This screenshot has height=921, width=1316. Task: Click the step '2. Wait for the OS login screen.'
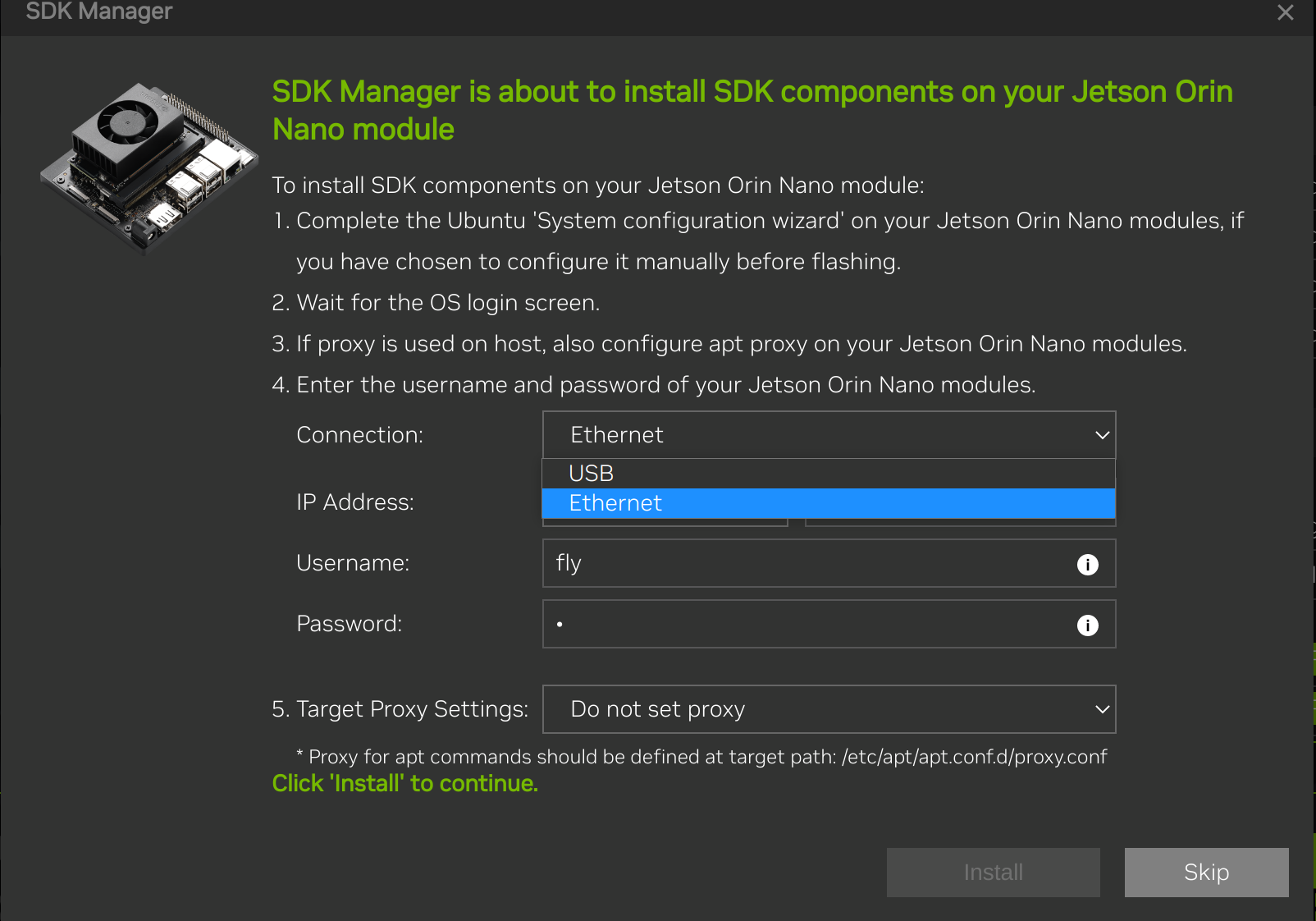coord(436,303)
